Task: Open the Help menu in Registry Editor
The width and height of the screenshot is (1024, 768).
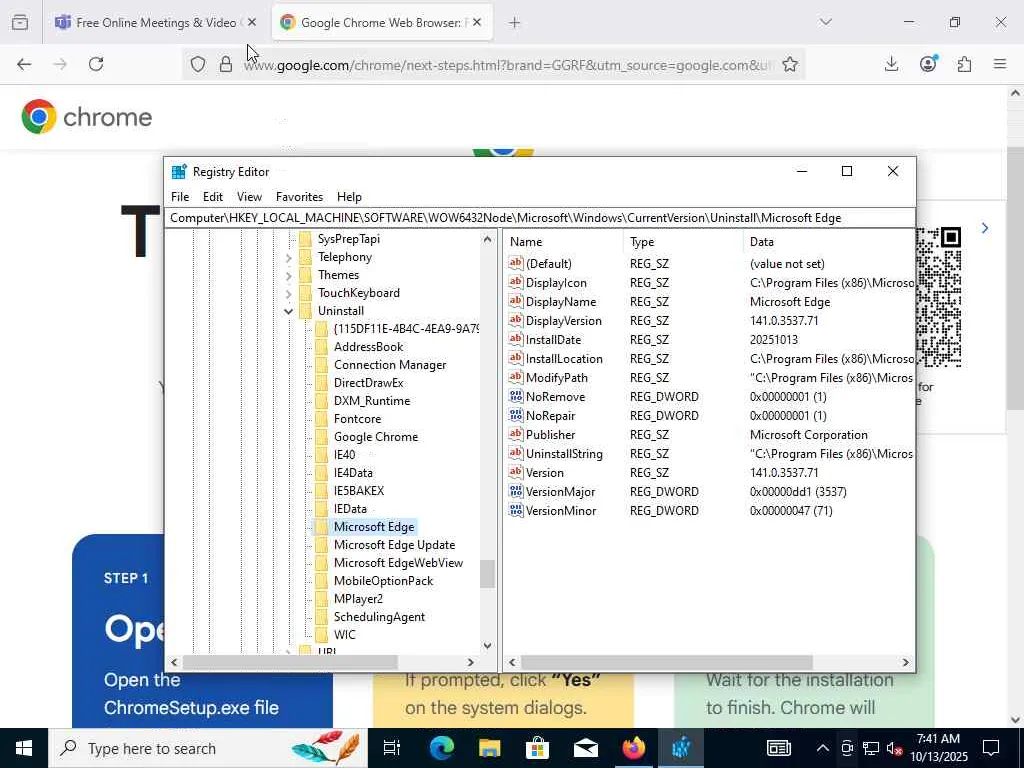Action: [x=349, y=197]
